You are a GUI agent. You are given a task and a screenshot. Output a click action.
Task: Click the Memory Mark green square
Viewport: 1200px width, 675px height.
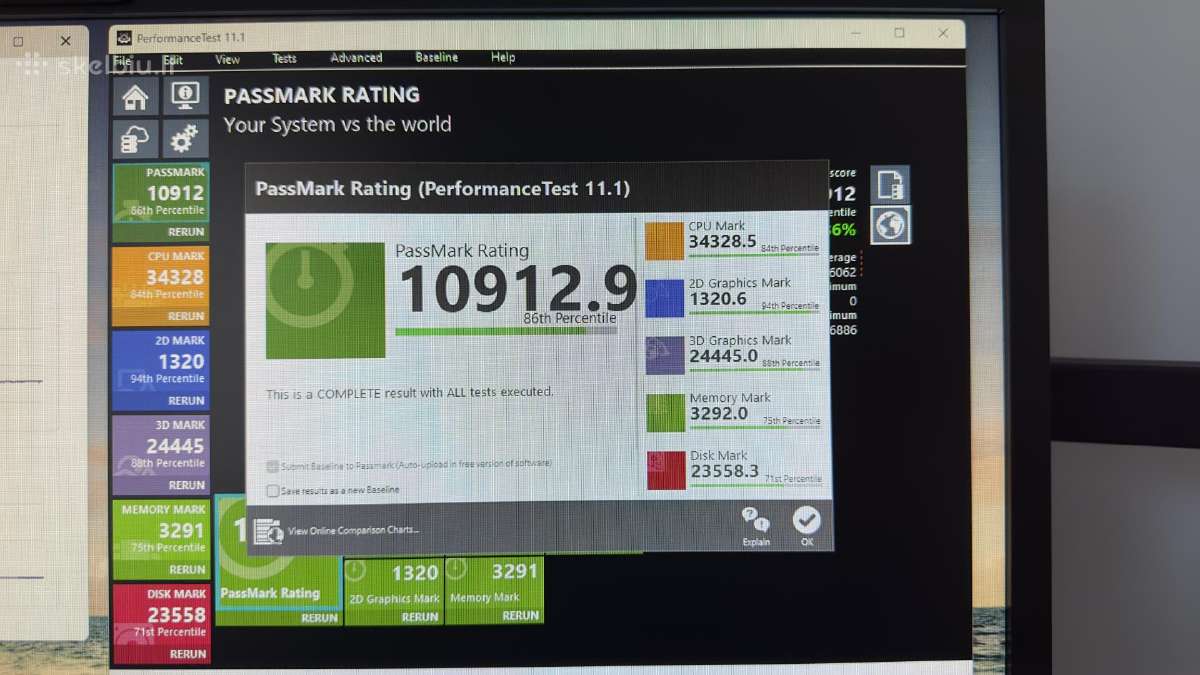(666, 412)
